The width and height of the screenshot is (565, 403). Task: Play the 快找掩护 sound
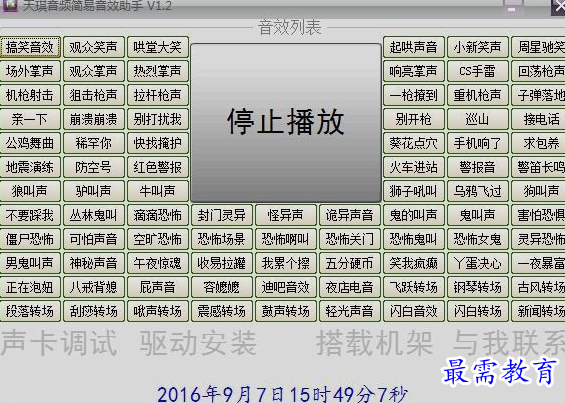[158, 143]
